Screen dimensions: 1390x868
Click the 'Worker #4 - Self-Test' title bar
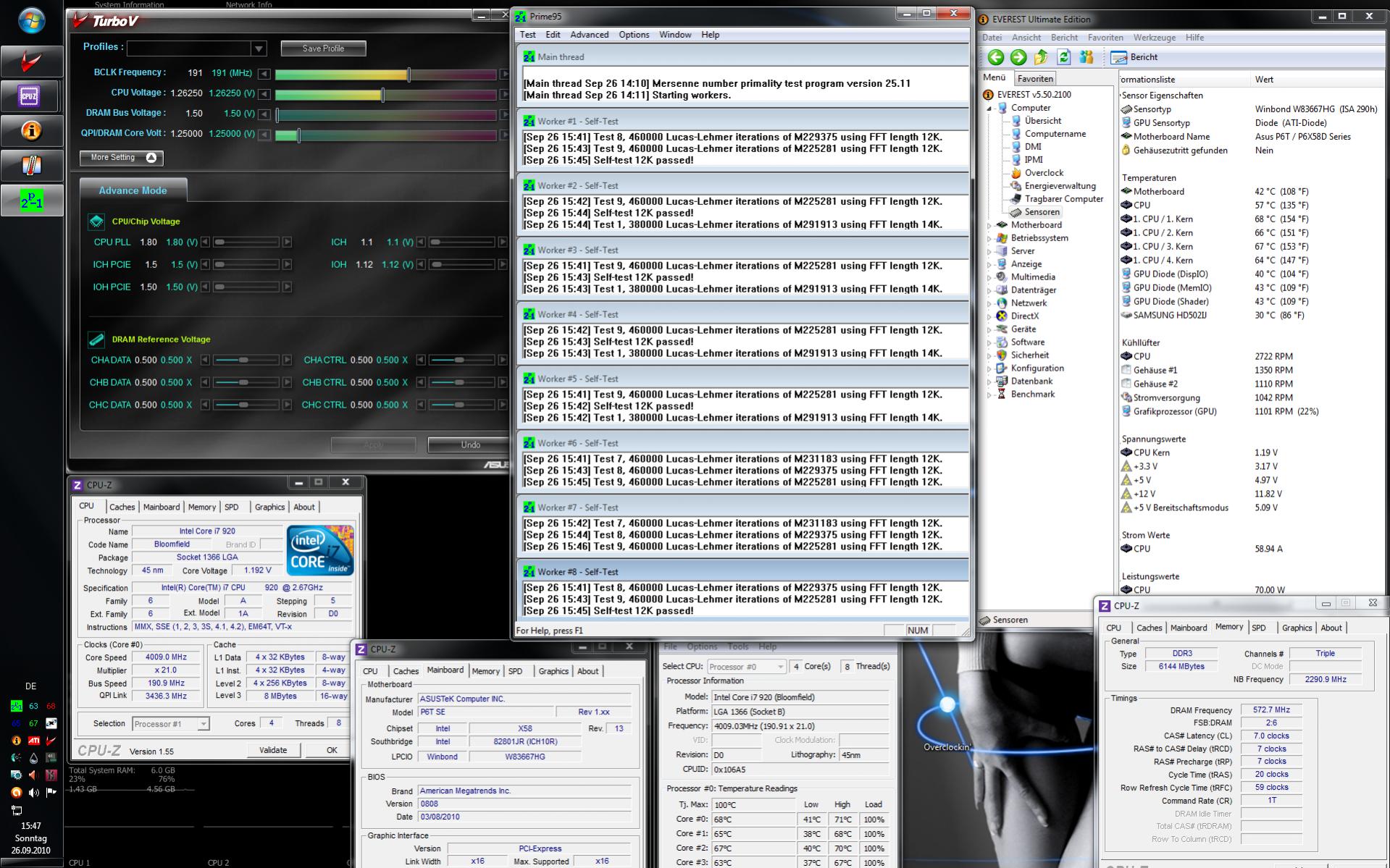(x=742, y=314)
